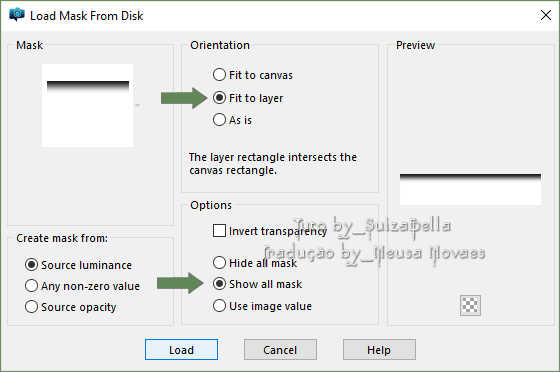Cancel the Load Mask dialog
The width and height of the screenshot is (560, 372).
[280, 350]
